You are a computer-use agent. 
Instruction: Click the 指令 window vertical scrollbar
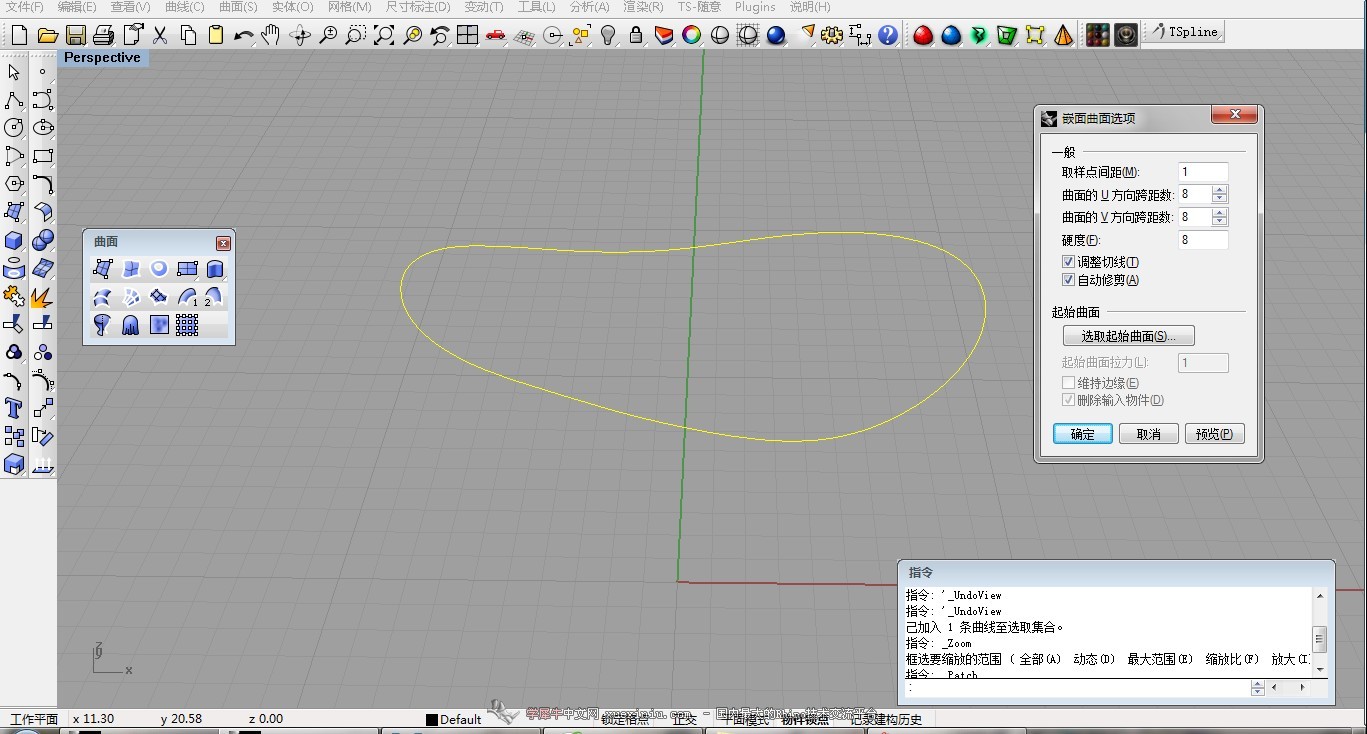(x=1320, y=633)
